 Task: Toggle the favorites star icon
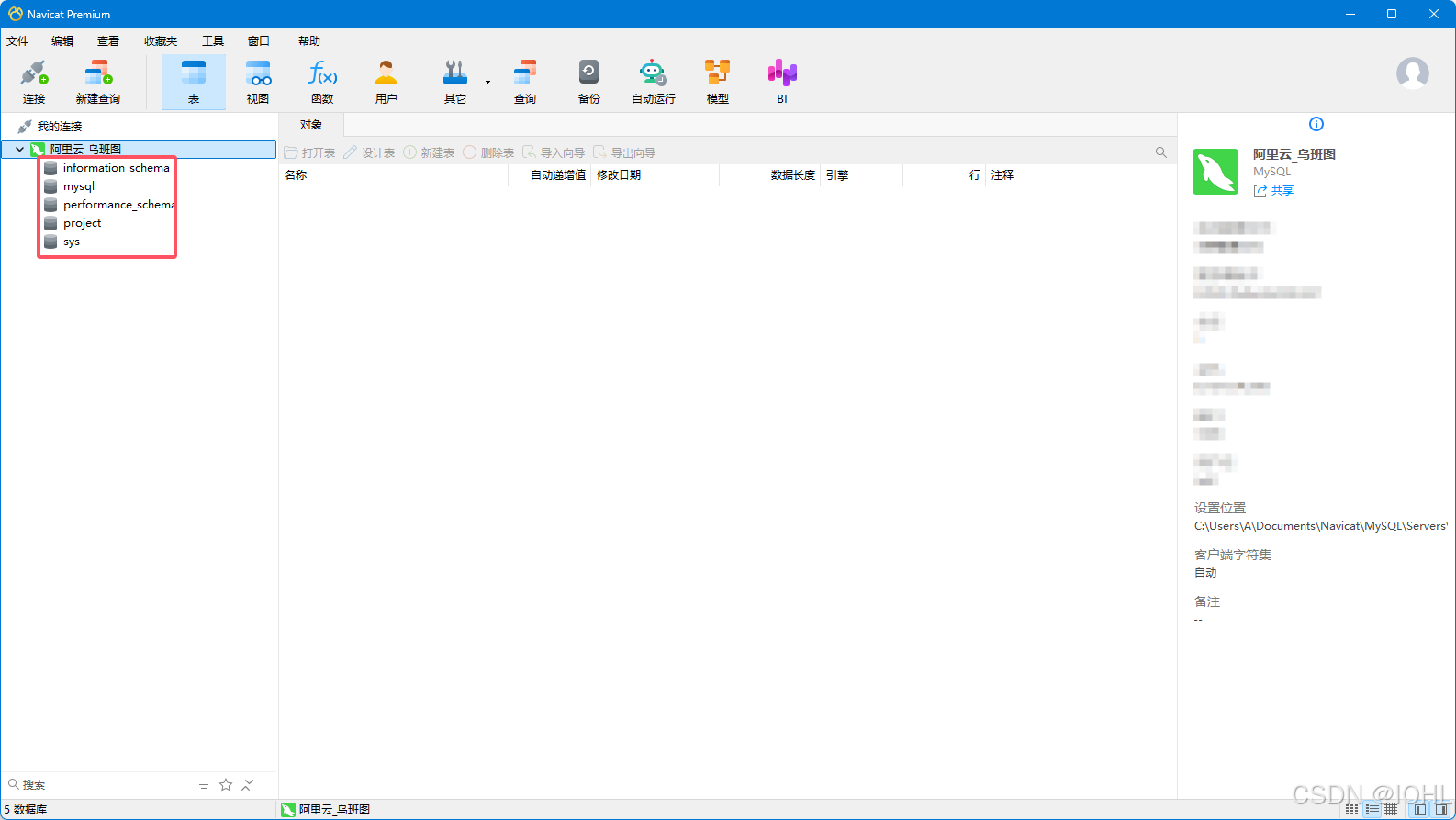pyautogui.click(x=226, y=784)
